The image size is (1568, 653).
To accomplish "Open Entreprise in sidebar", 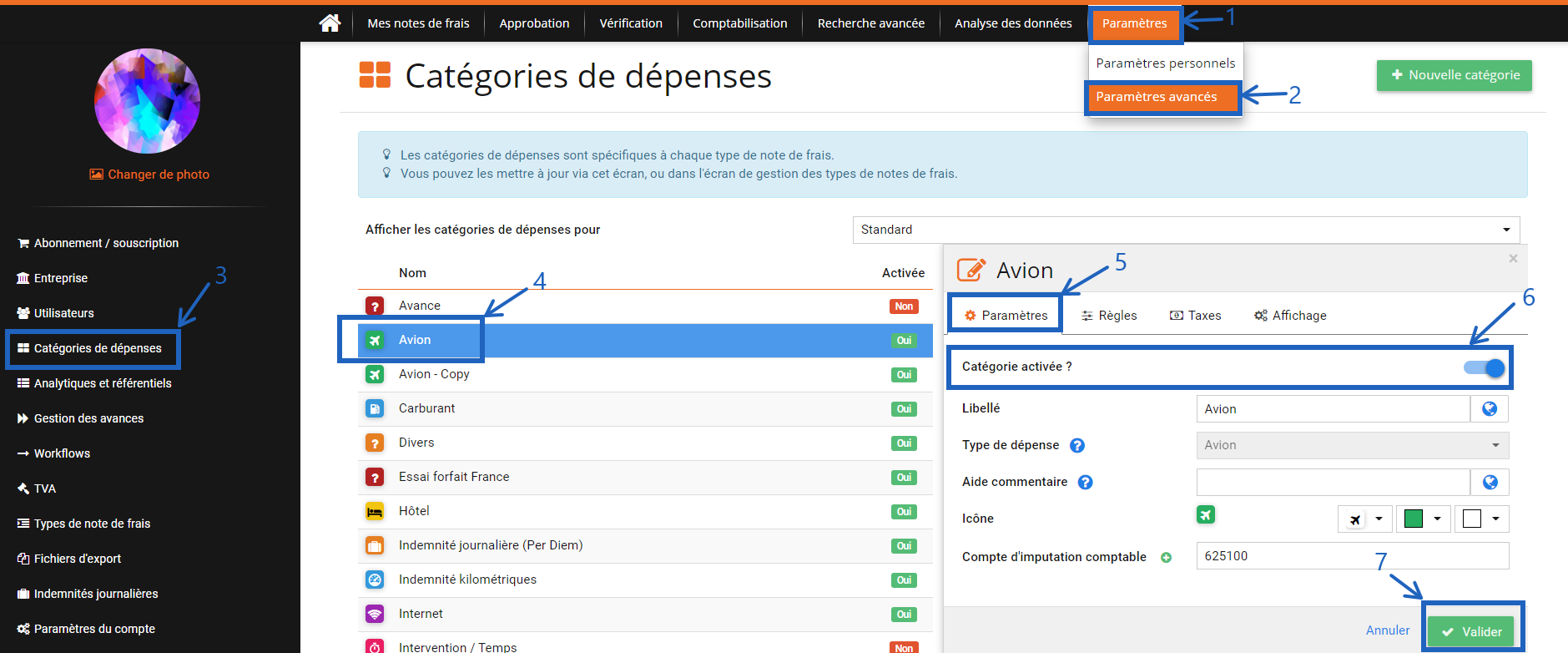I will click(52, 278).
